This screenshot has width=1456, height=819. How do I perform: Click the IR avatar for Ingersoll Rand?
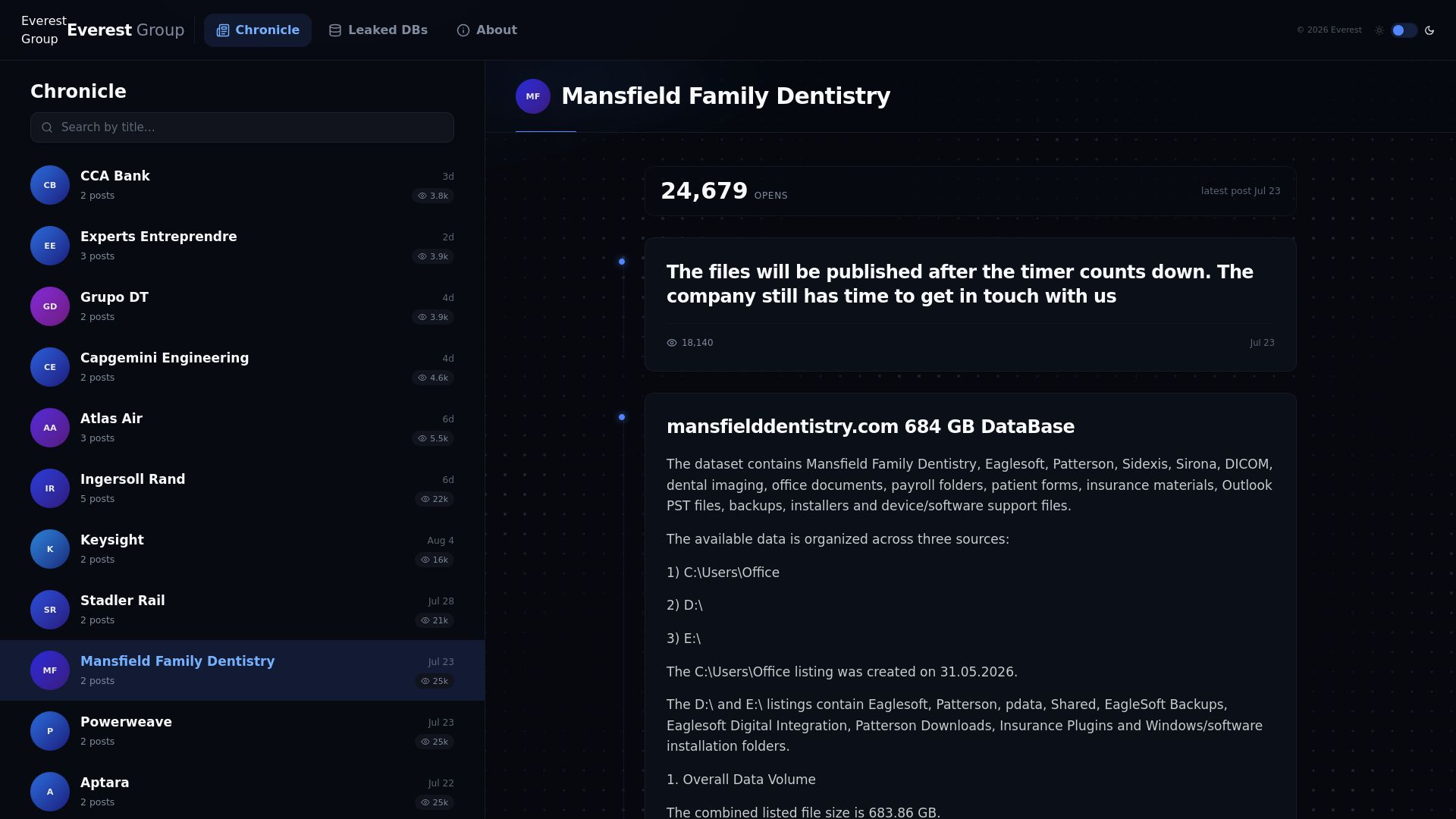click(50, 488)
